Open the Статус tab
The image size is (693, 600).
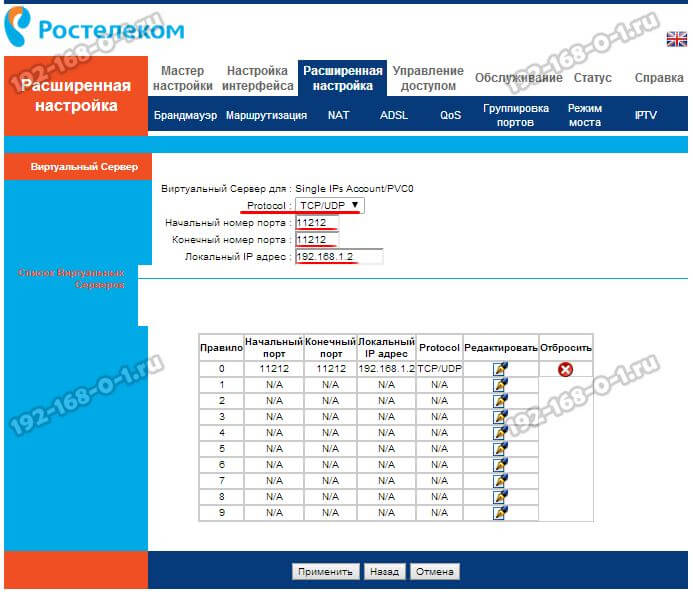[593, 78]
